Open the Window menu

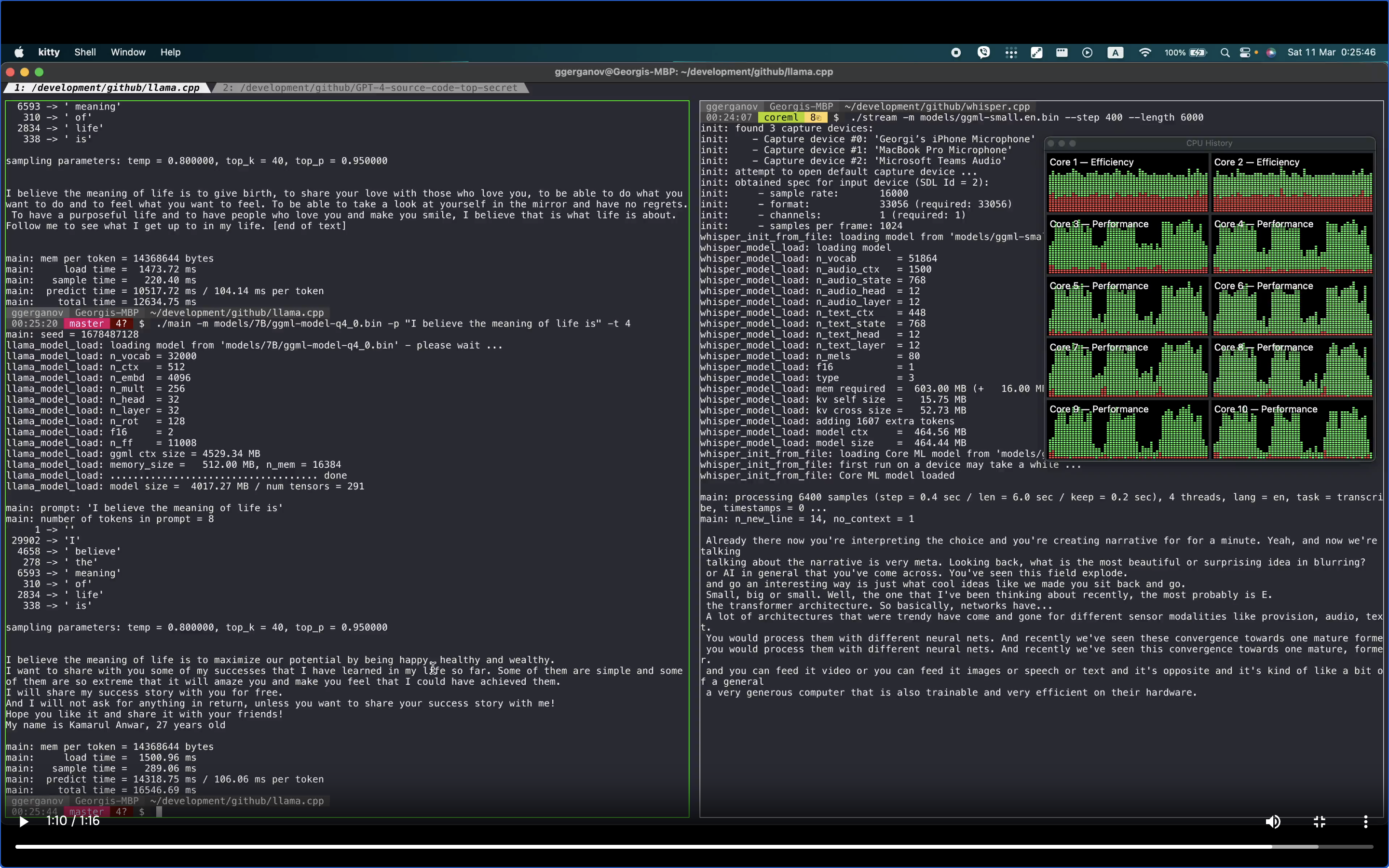click(x=128, y=52)
